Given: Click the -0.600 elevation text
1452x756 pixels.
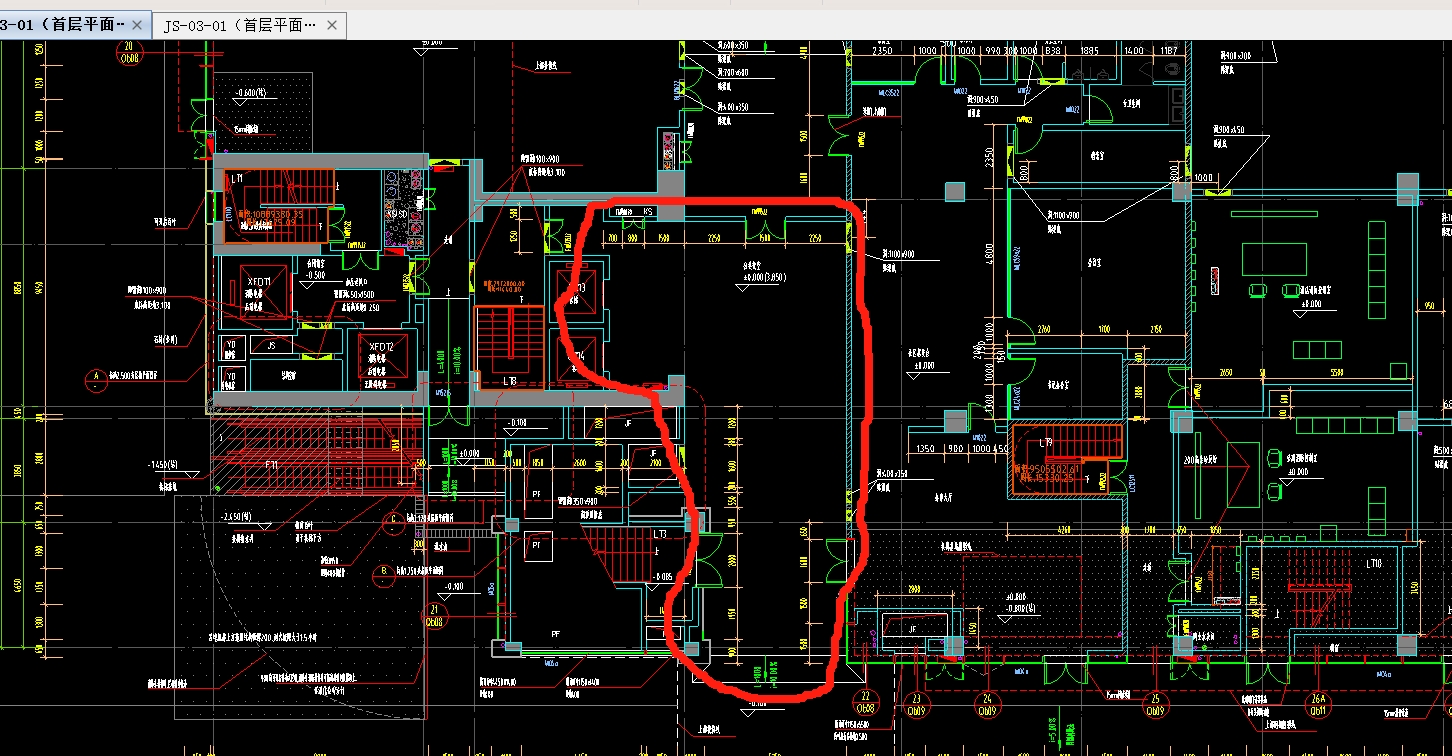Looking at the screenshot, I should point(251,93).
